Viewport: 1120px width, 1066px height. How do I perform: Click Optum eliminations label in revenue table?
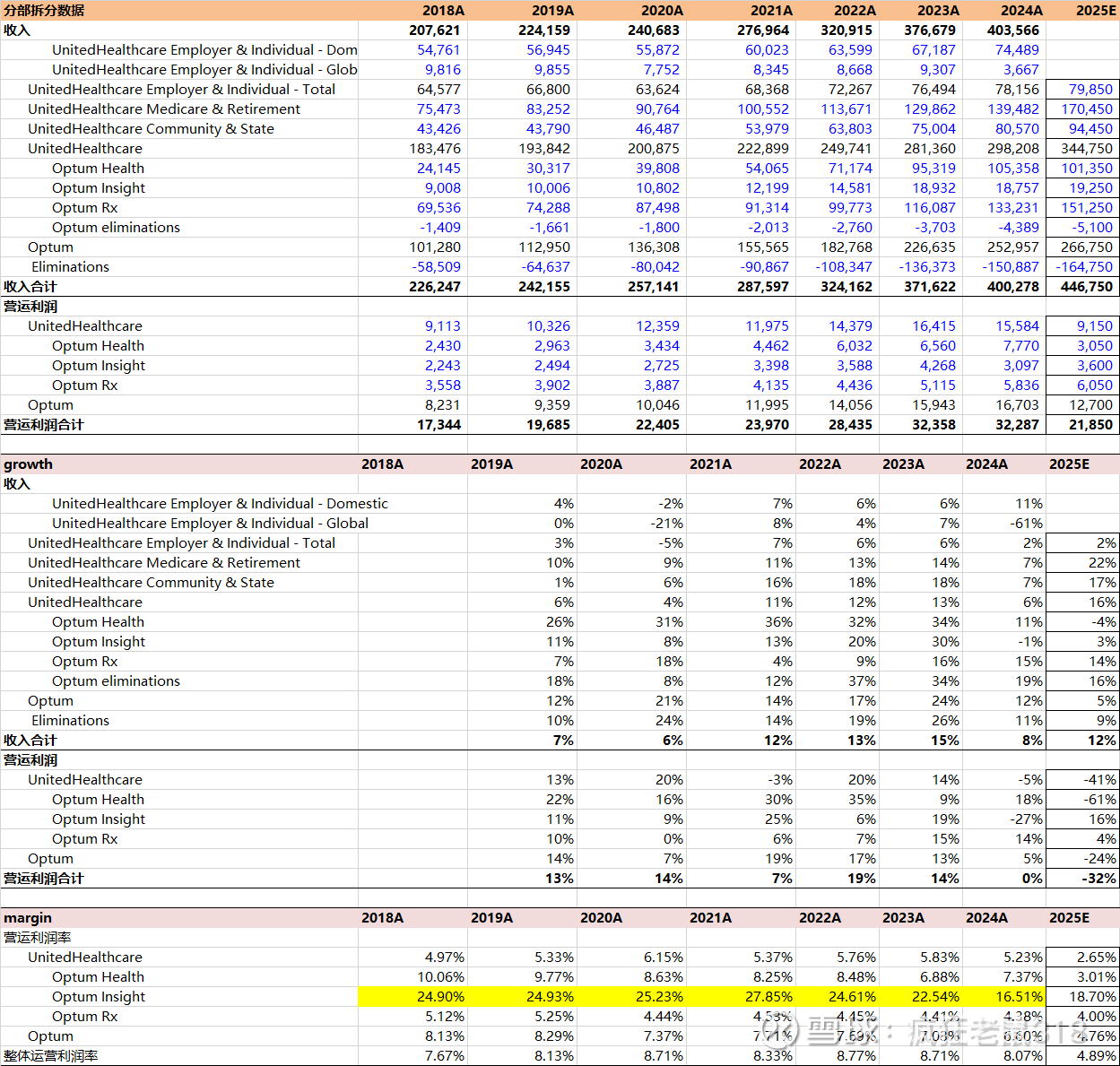pyautogui.click(x=116, y=228)
